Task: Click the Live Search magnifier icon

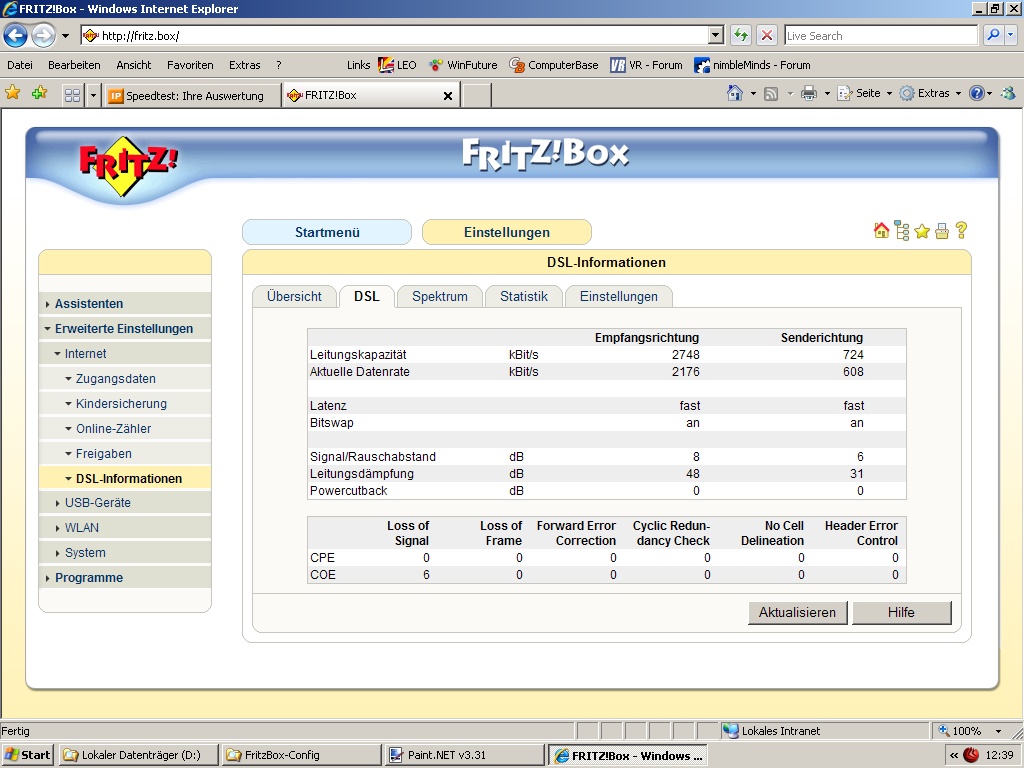Action: pos(993,35)
